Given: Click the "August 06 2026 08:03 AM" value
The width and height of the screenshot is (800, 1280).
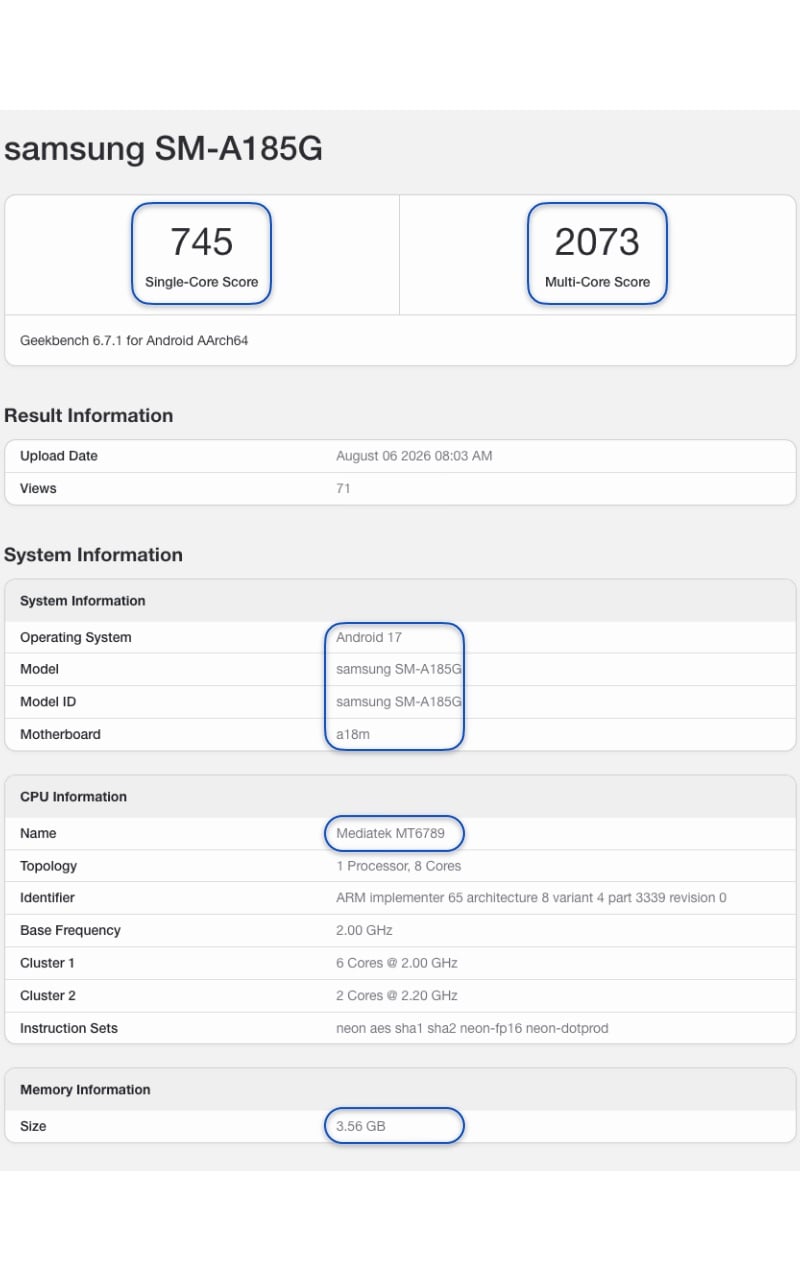Looking at the screenshot, I should point(414,456).
